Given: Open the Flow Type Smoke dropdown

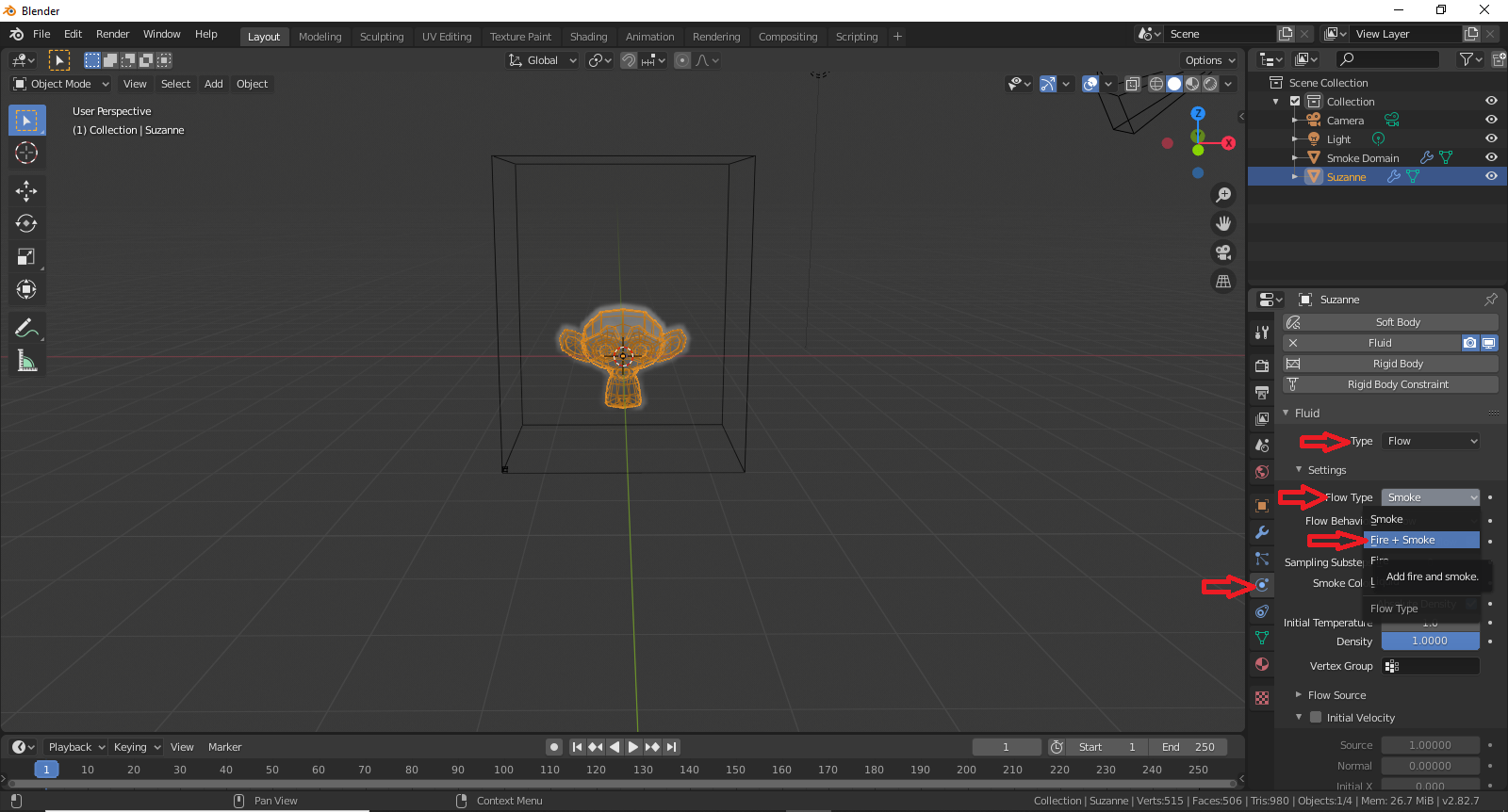Looking at the screenshot, I should [1431, 497].
